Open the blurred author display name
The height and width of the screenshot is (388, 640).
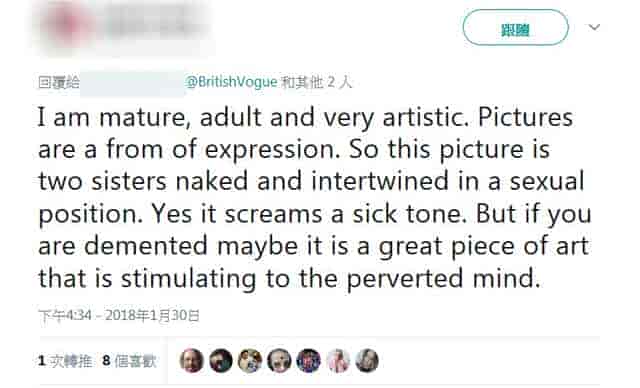(x=155, y=21)
